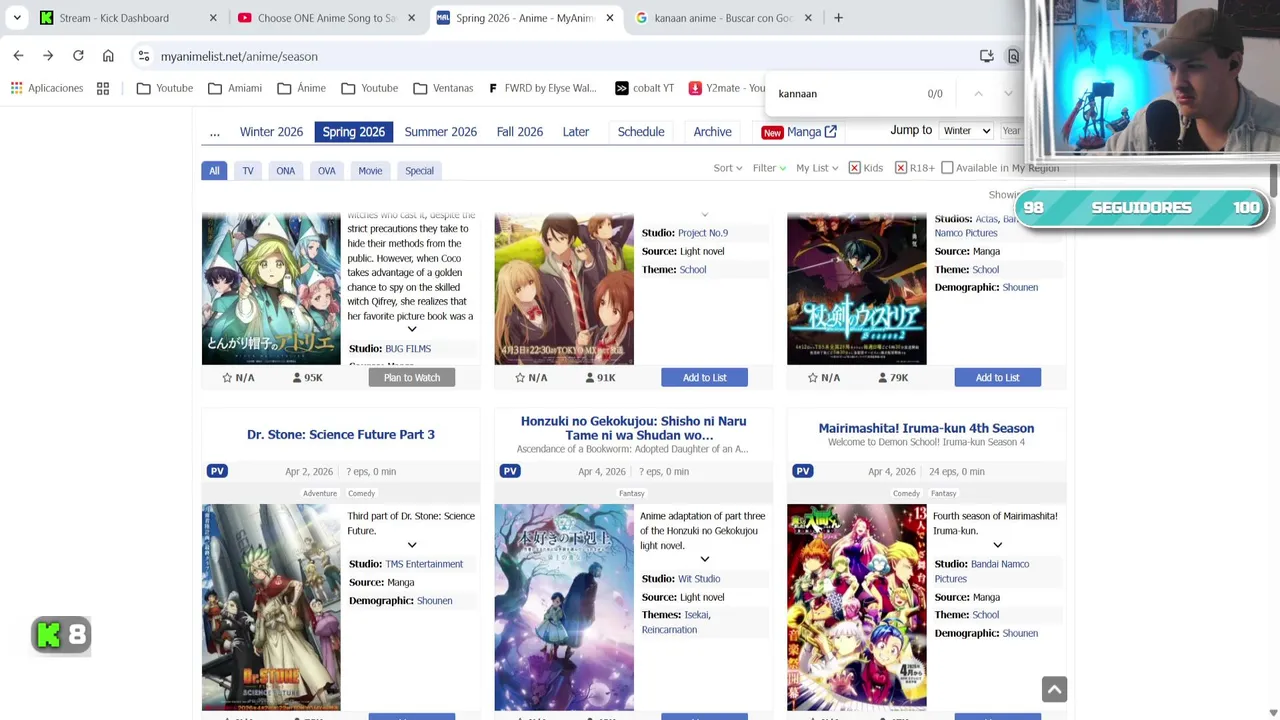Reload the page with the refresh icon
The width and height of the screenshot is (1280, 720).
click(x=78, y=56)
